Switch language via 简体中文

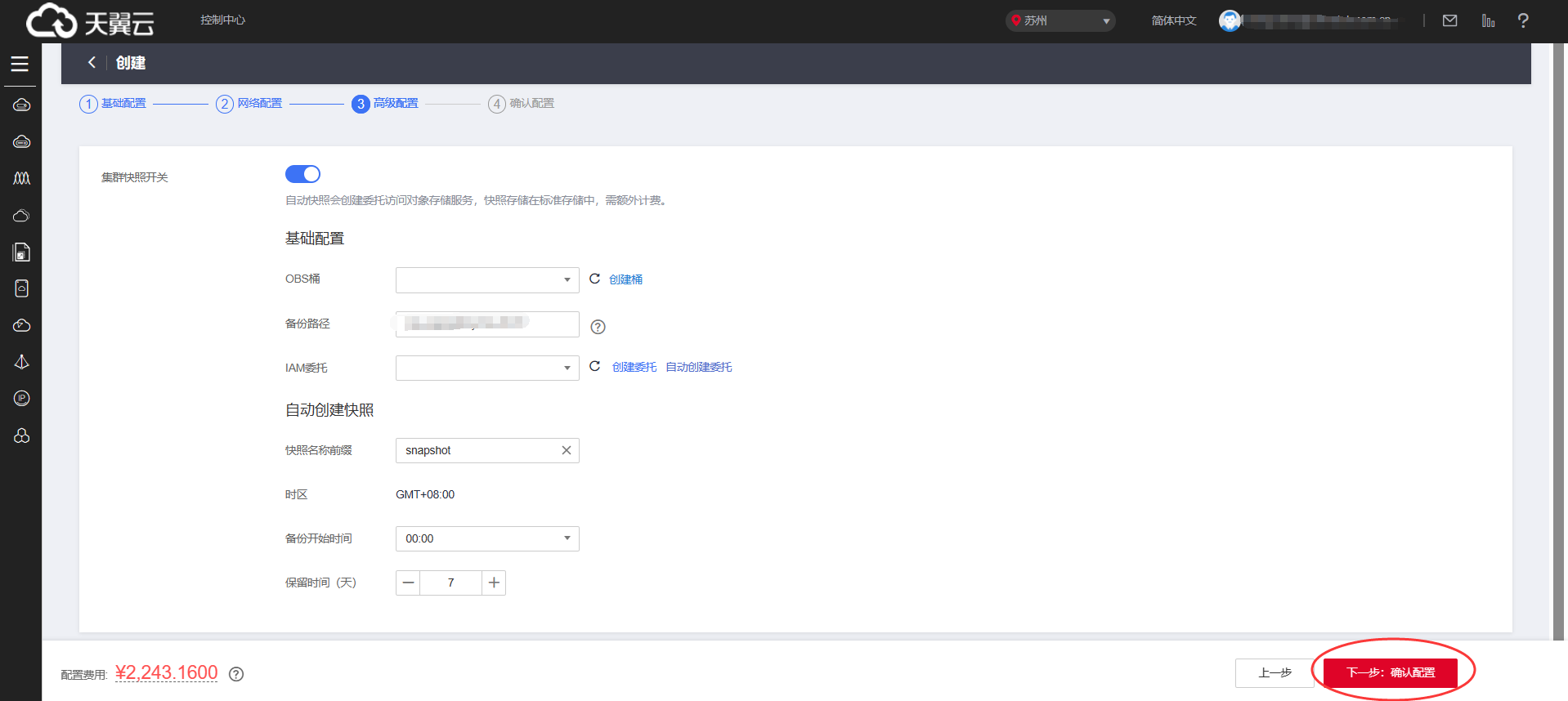click(1174, 20)
